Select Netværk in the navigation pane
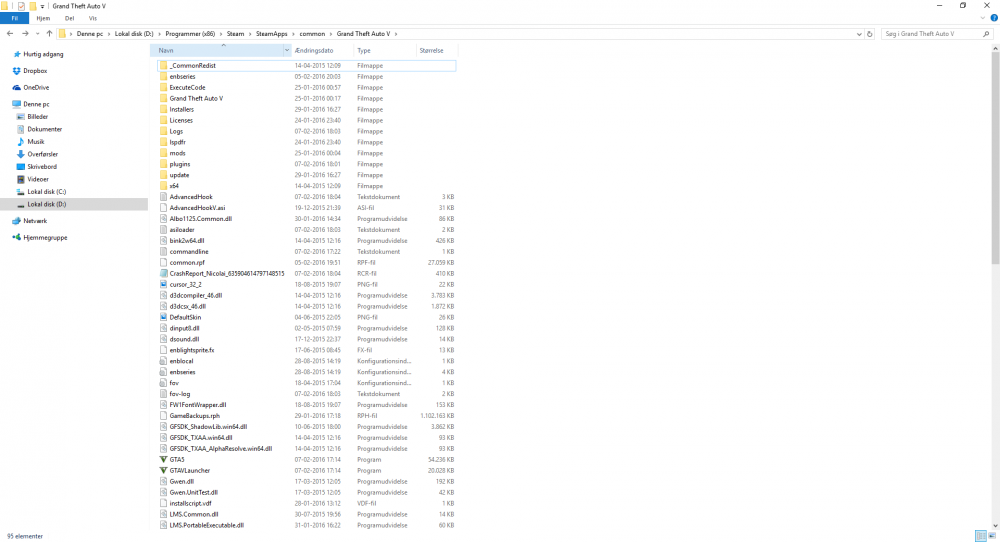1000x542 pixels. (34, 221)
